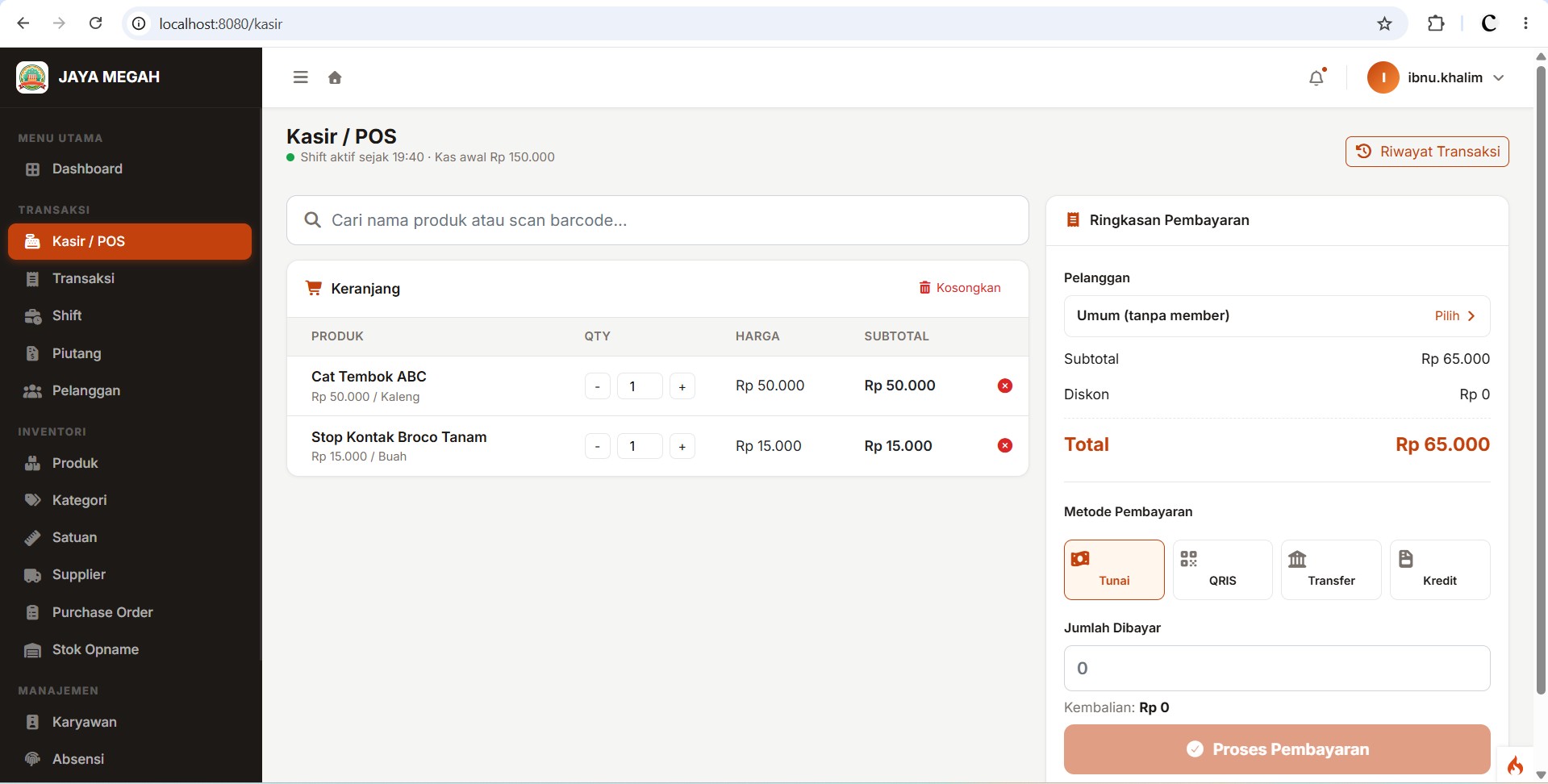Click the Rp 15.000 price cell
This screenshot has width=1548, height=784.
(768, 446)
